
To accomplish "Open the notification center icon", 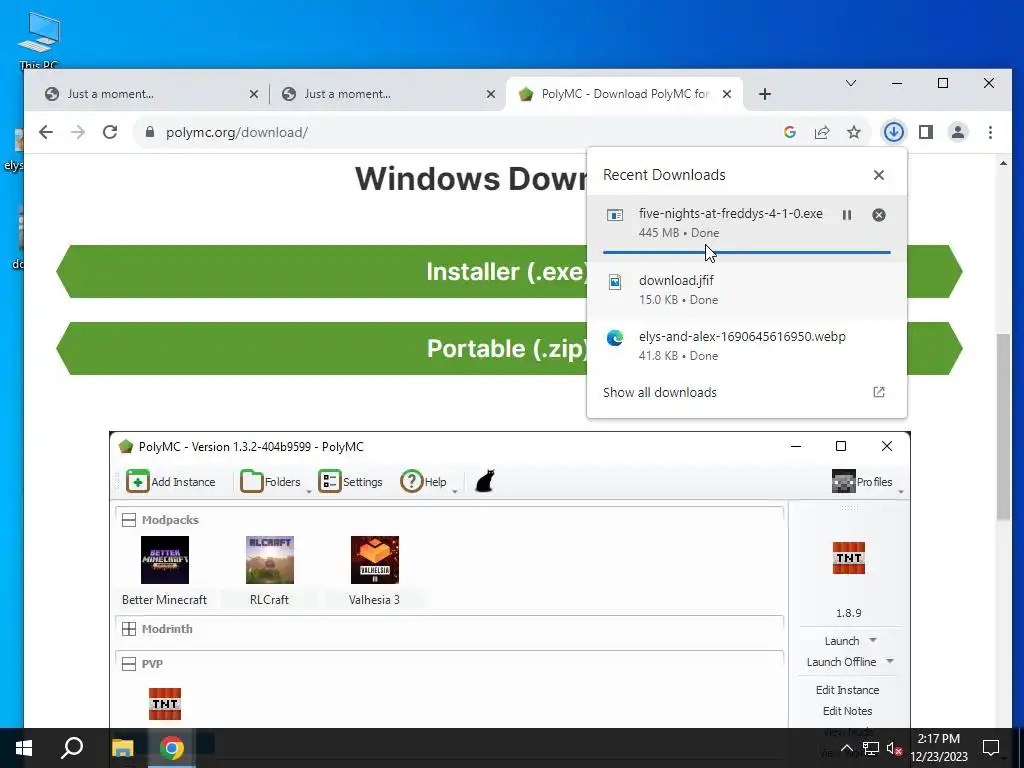I will (x=991, y=748).
